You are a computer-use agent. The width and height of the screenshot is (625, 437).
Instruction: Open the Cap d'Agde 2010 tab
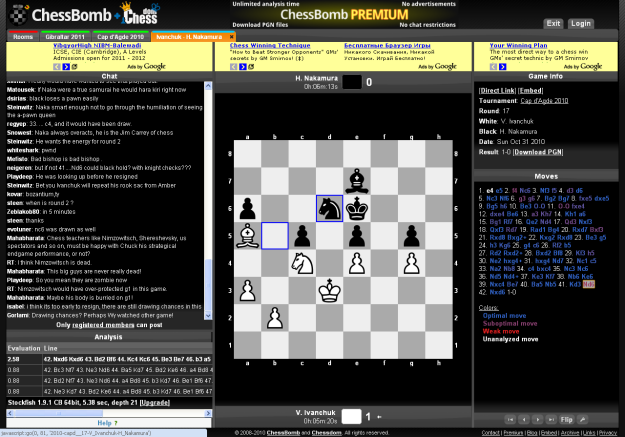pyautogui.click(x=123, y=36)
